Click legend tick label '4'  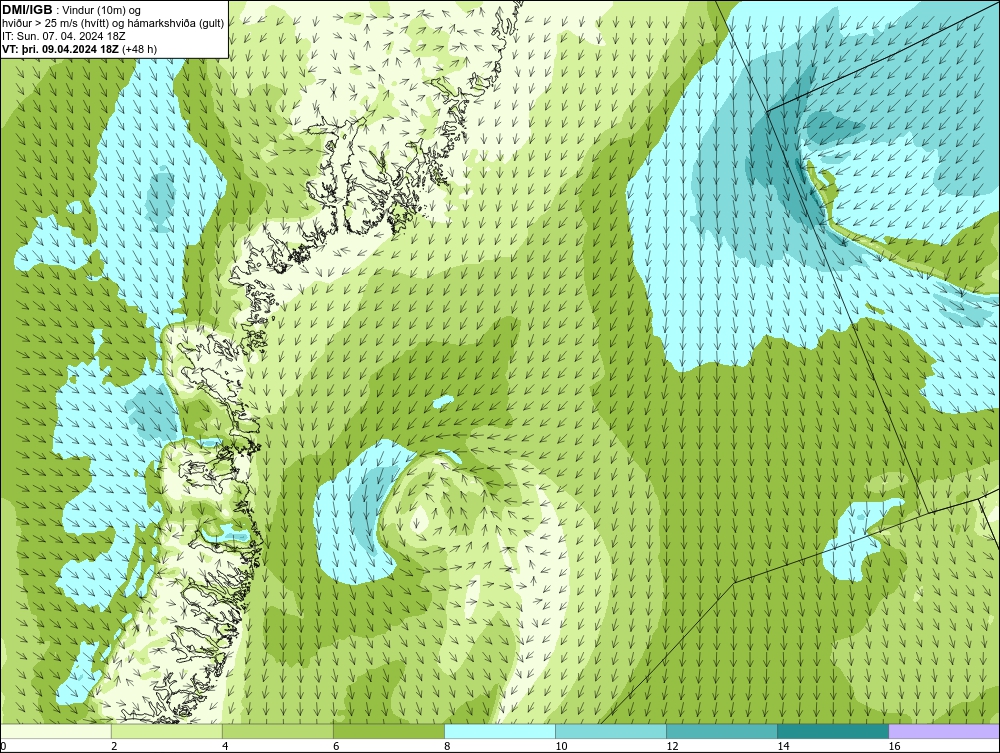pos(225,747)
